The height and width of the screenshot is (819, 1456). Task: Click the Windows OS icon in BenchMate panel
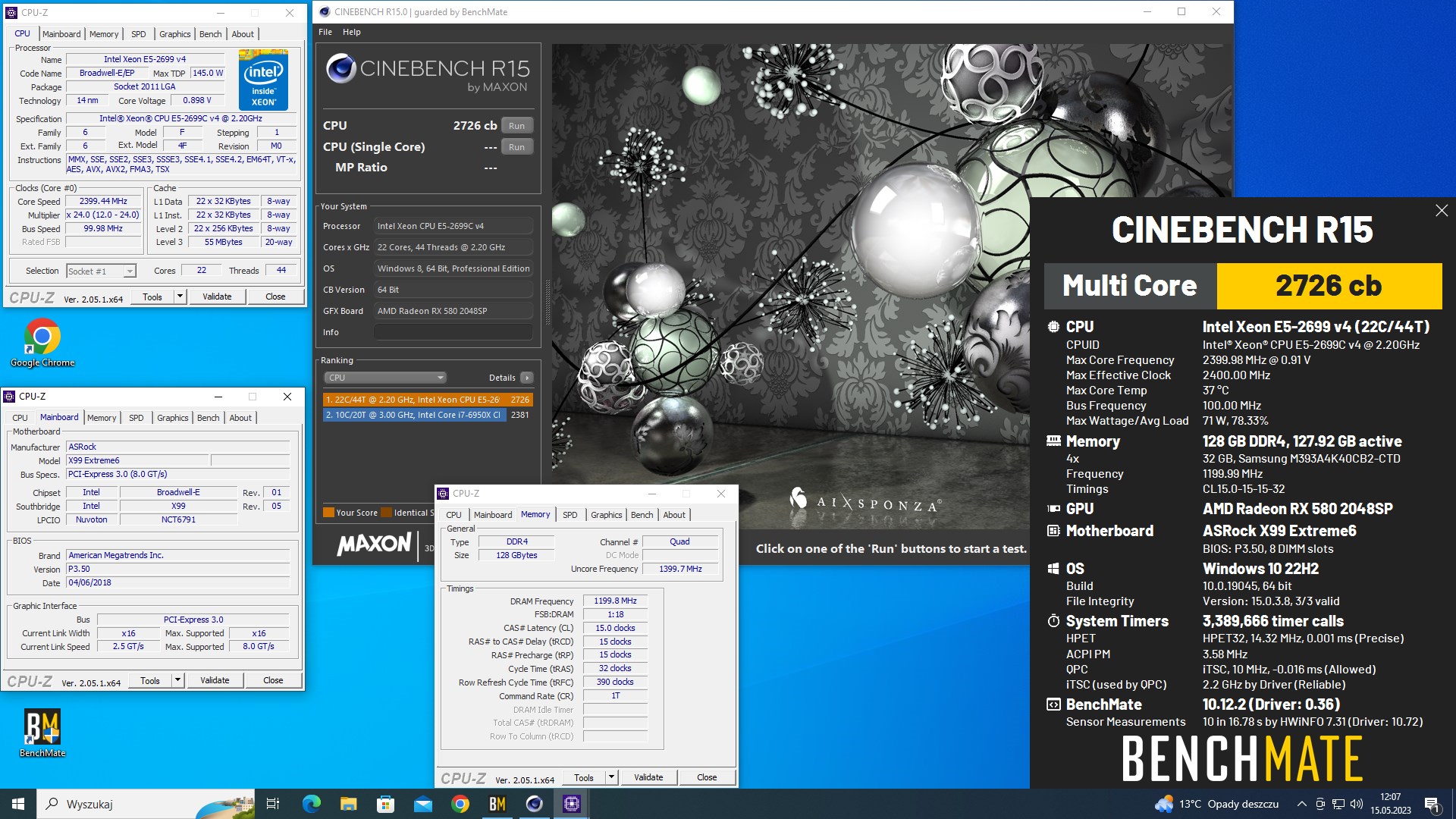click(x=1053, y=568)
